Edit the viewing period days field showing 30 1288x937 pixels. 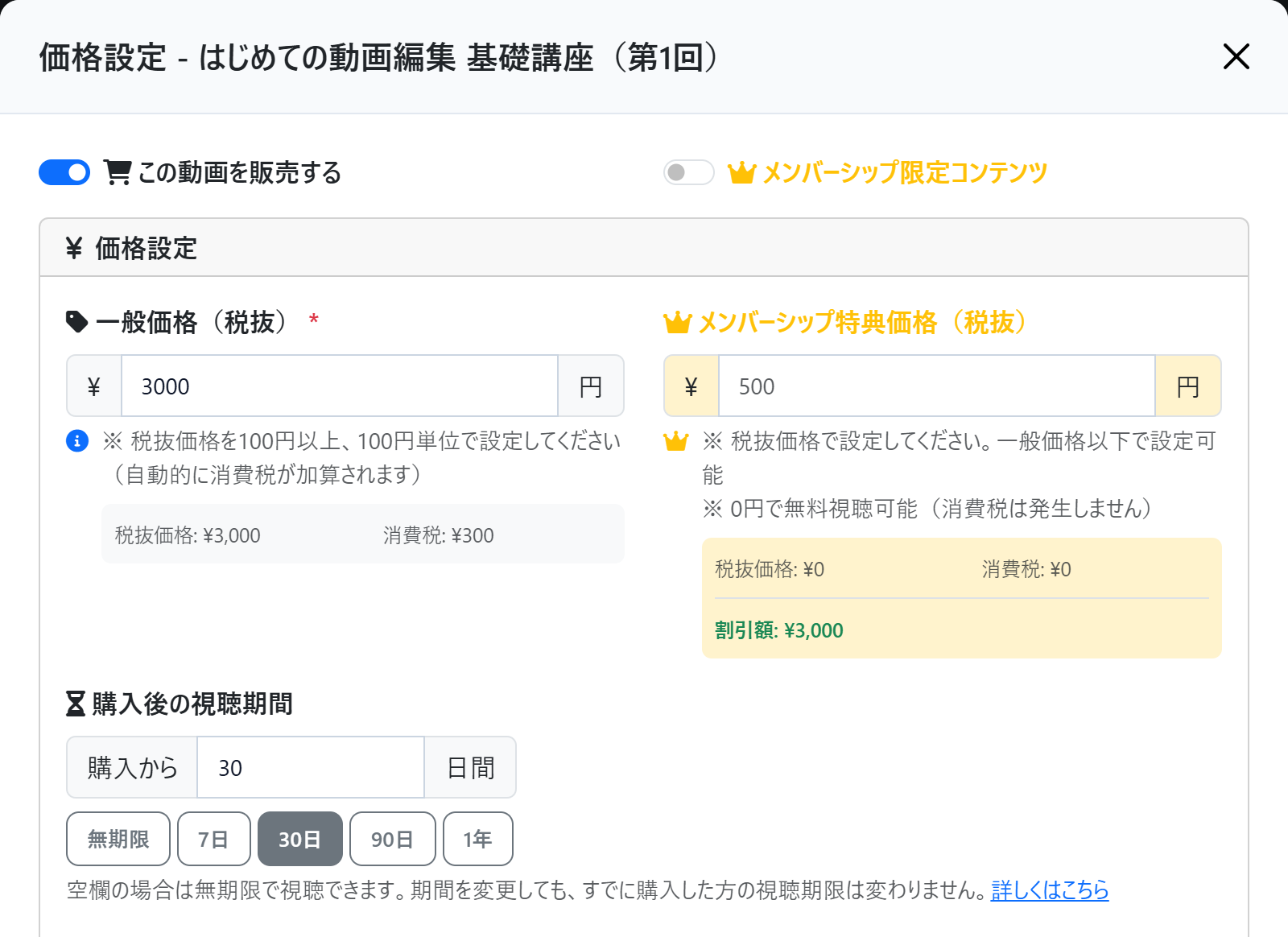point(311,767)
